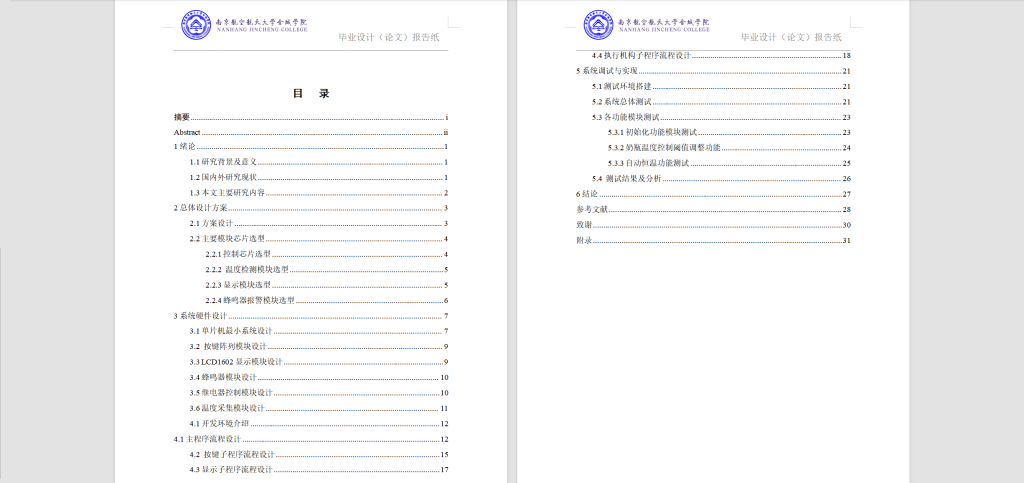Select entry 3.5 继电器控制模块设计
1024x483 pixels.
pyautogui.click(x=319, y=393)
